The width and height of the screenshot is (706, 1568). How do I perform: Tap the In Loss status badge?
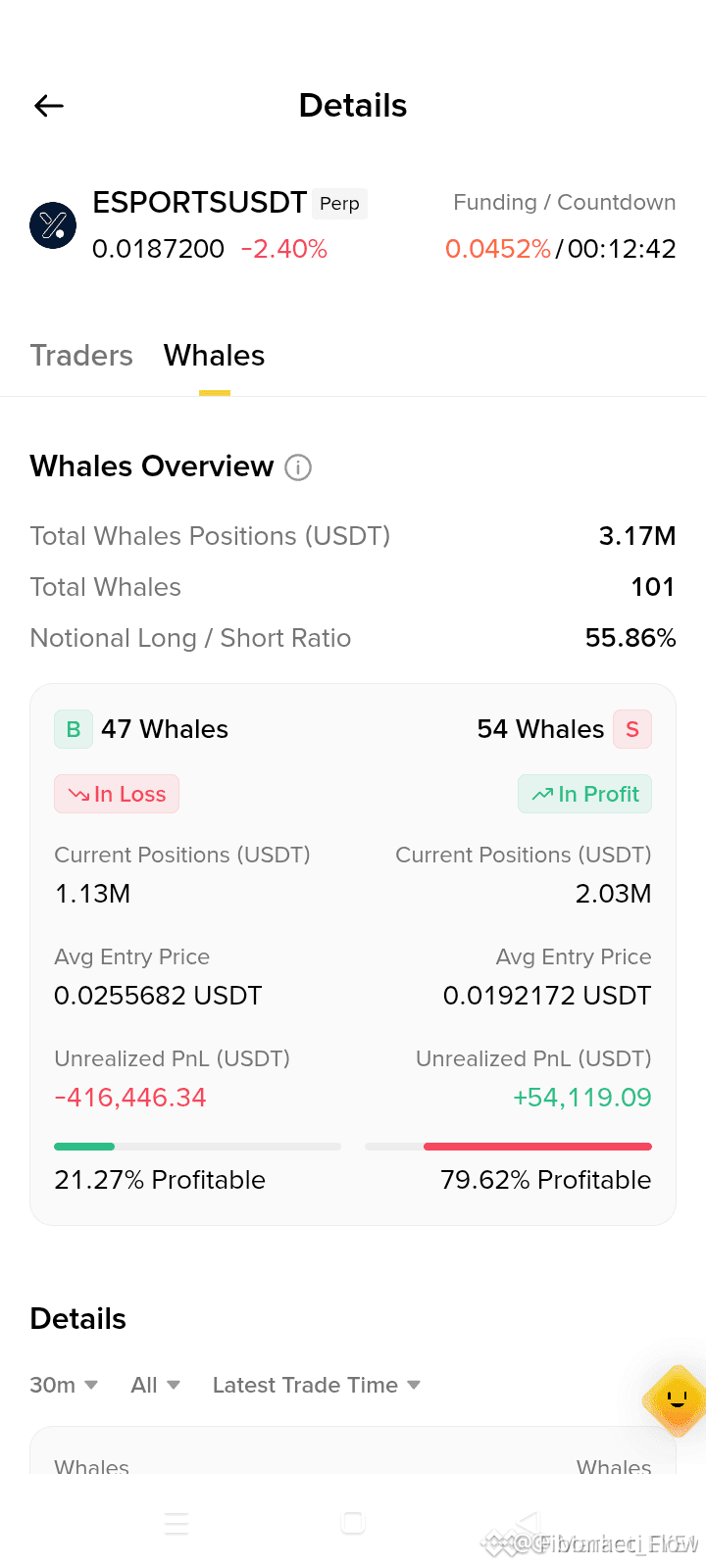pyautogui.click(x=117, y=794)
